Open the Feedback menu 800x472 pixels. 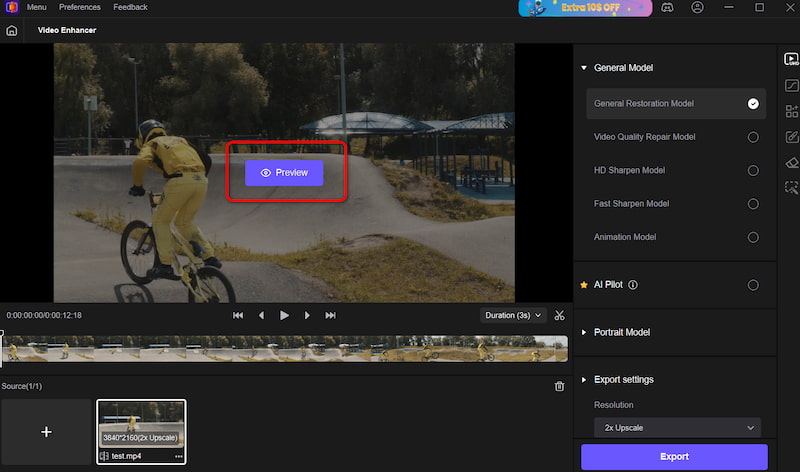click(x=130, y=7)
